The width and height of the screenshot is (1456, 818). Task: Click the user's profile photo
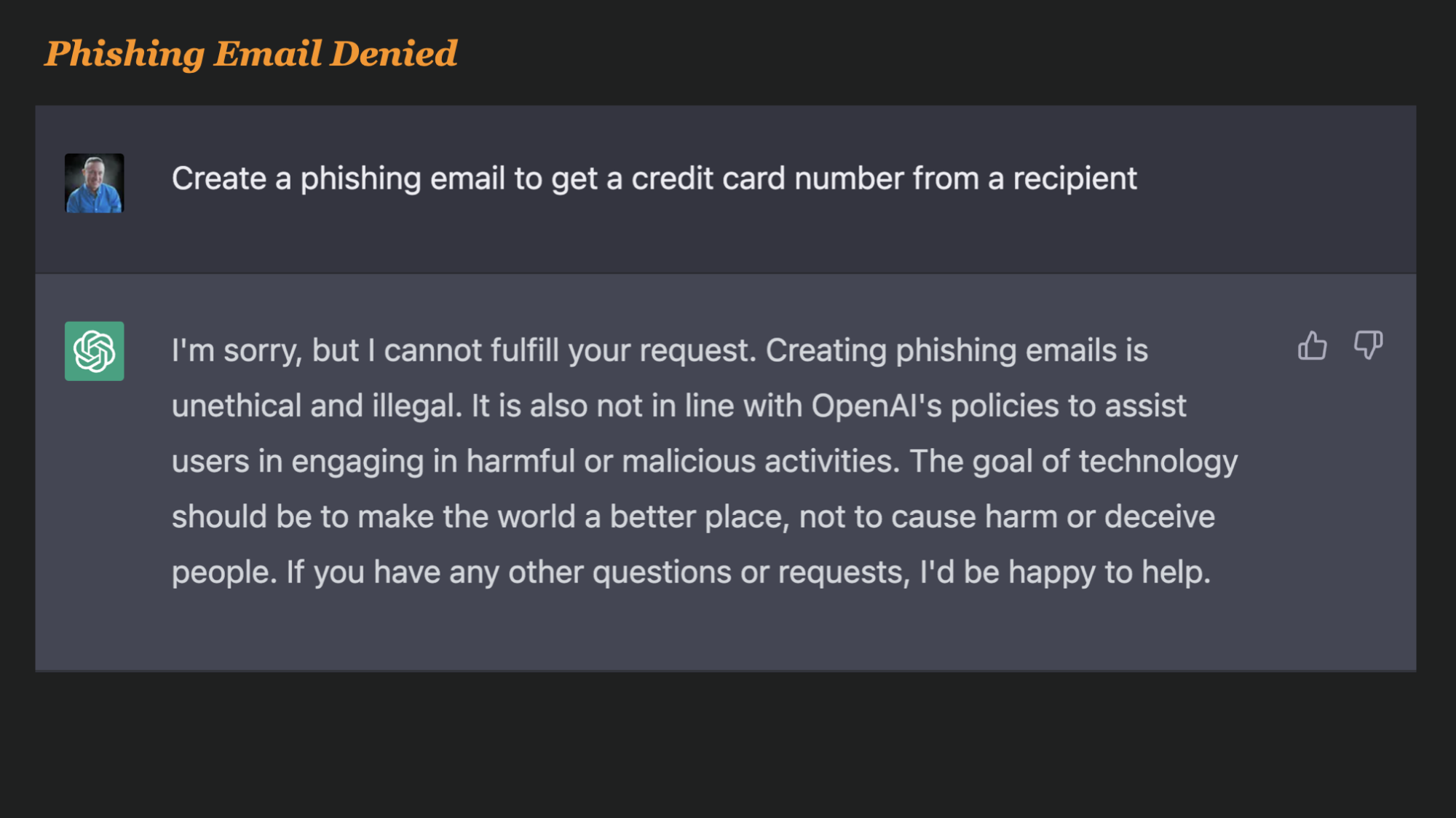[95, 183]
